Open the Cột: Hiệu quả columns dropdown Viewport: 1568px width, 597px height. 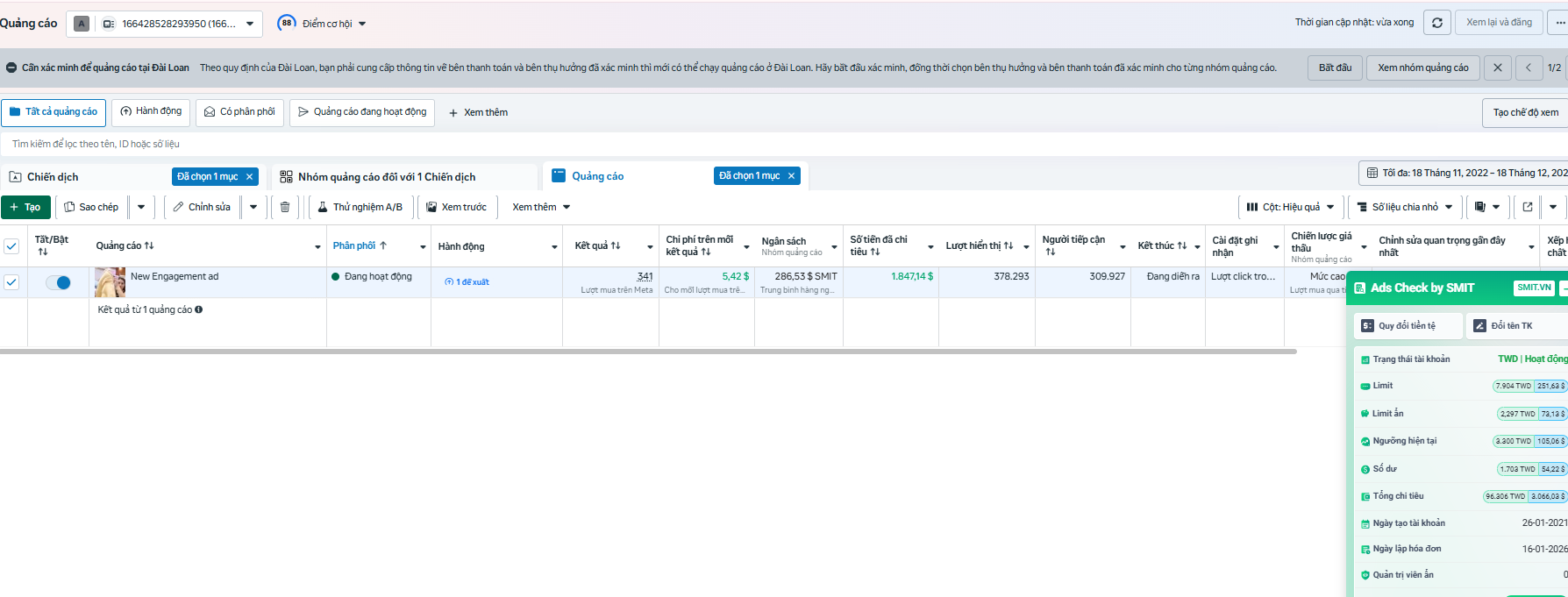(x=1290, y=207)
